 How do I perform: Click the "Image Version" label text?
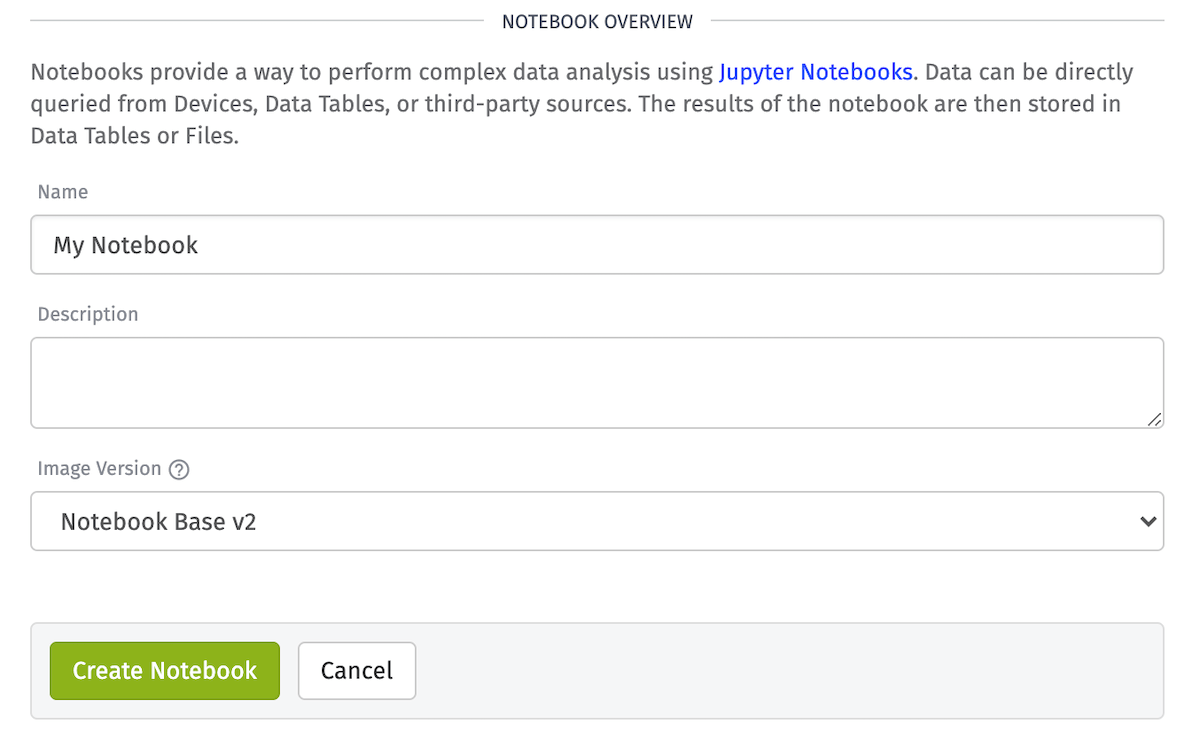(x=99, y=469)
